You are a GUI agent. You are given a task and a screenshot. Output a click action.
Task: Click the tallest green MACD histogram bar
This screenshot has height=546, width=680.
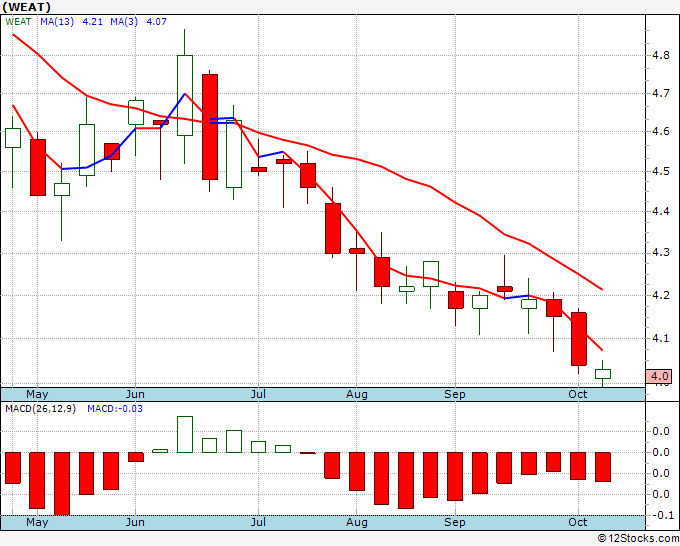[x=185, y=434]
